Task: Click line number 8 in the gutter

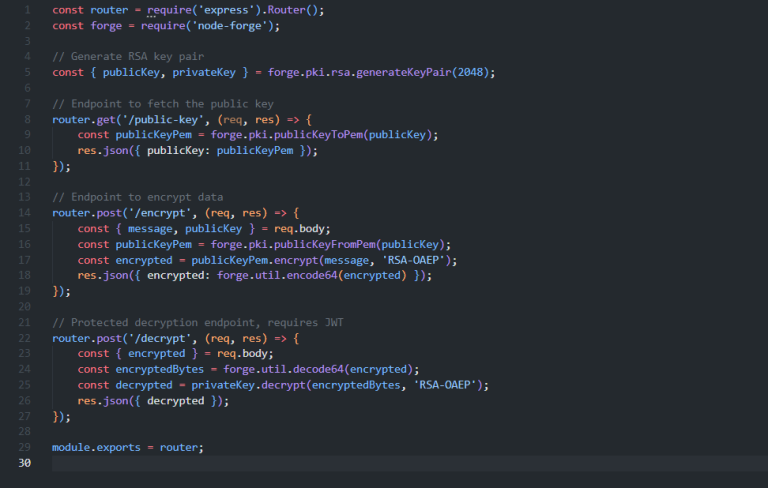Action: pos(27,119)
